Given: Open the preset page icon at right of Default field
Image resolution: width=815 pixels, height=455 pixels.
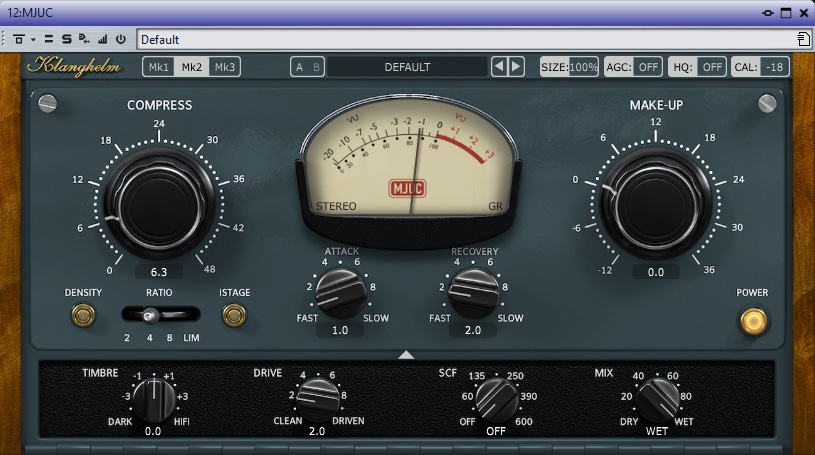Looking at the screenshot, I should point(804,39).
